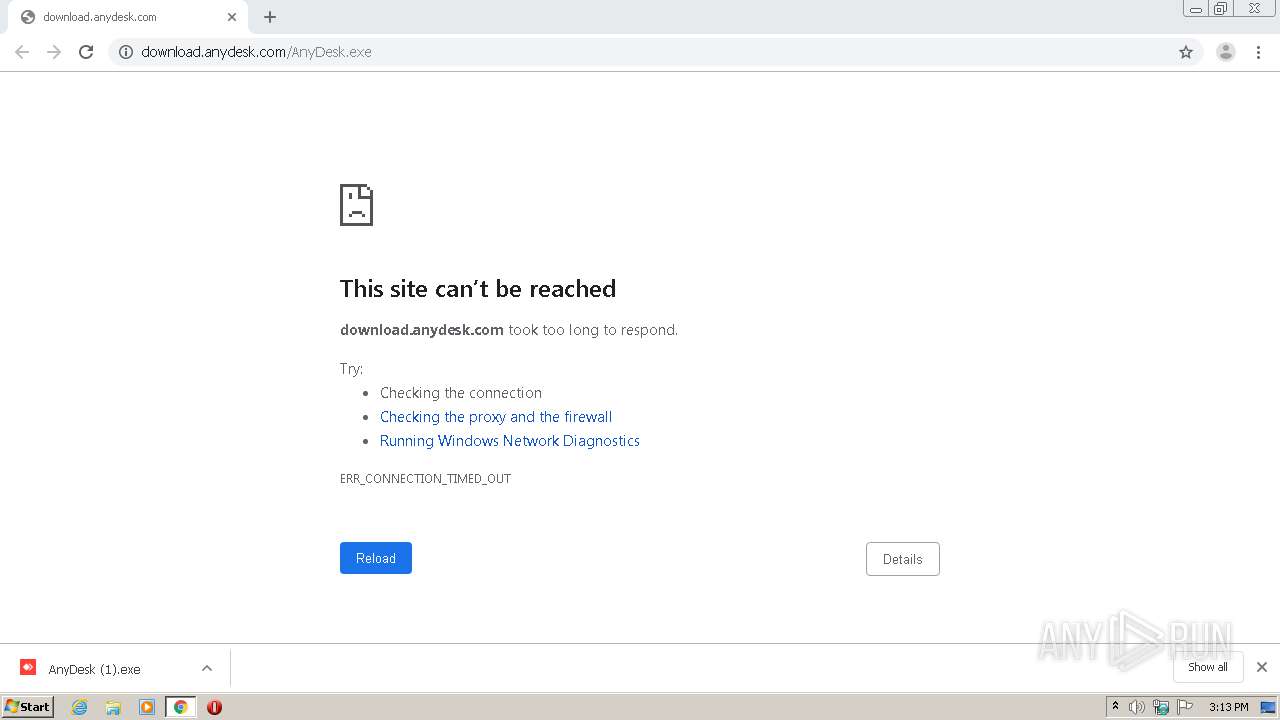The height and width of the screenshot is (720, 1280).
Task: Select Chrome taskbar icon
Action: 181,707
